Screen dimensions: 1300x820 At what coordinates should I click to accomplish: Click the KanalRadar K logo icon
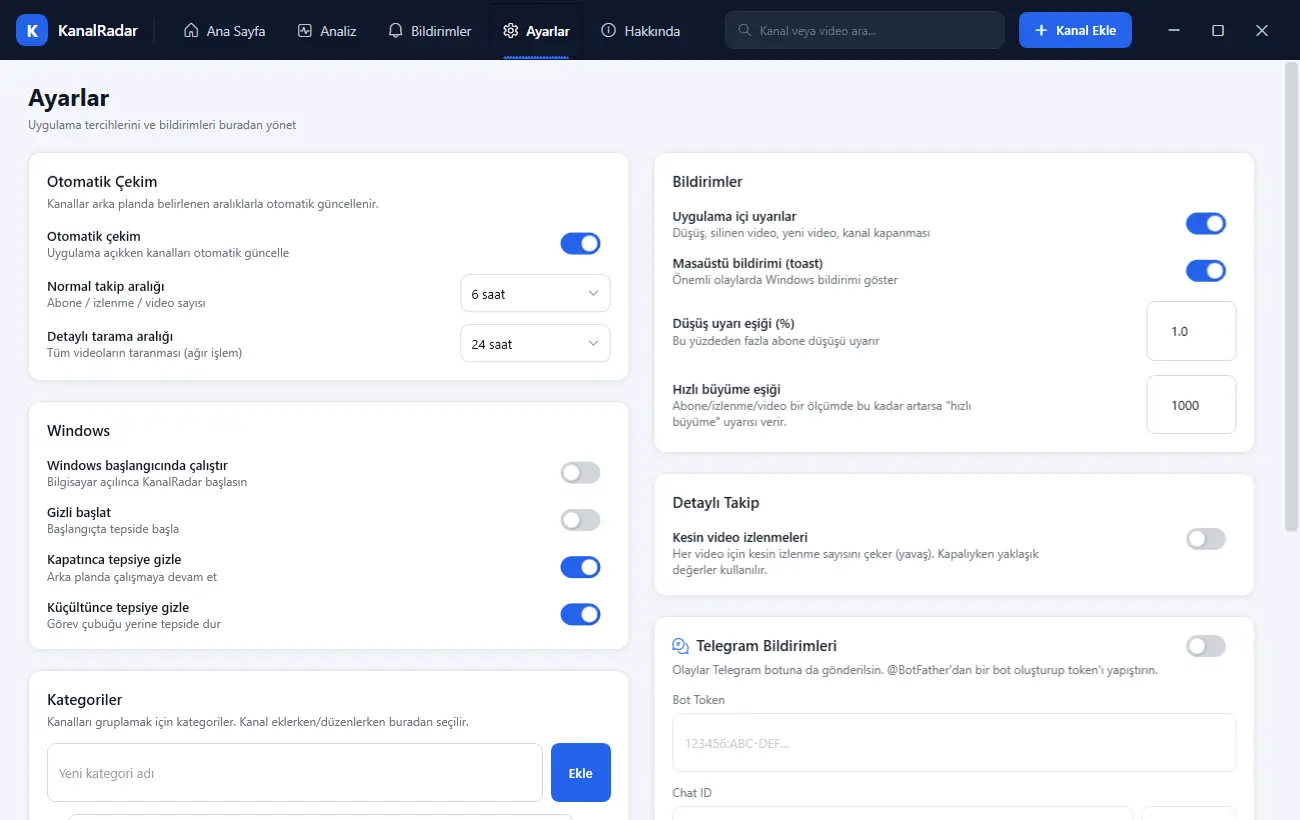click(33, 30)
